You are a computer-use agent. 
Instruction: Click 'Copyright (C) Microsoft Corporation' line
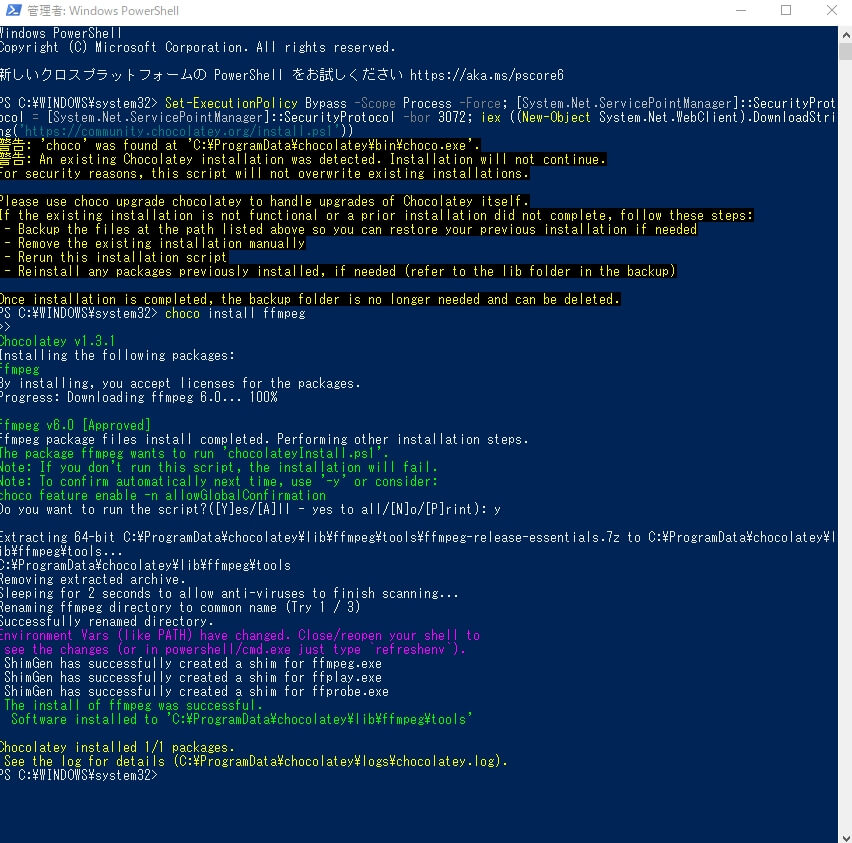tap(197, 47)
